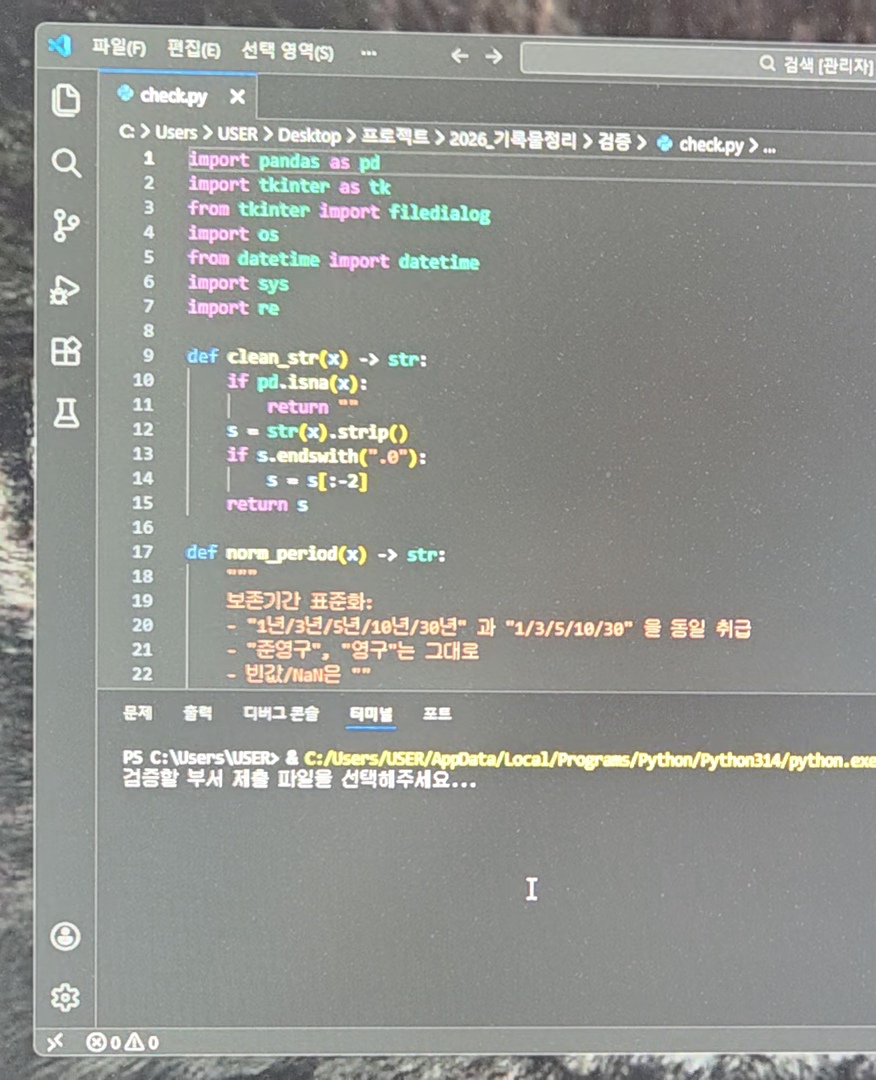
Task: Open errors and warnings count in status bar
Action: 123,1042
